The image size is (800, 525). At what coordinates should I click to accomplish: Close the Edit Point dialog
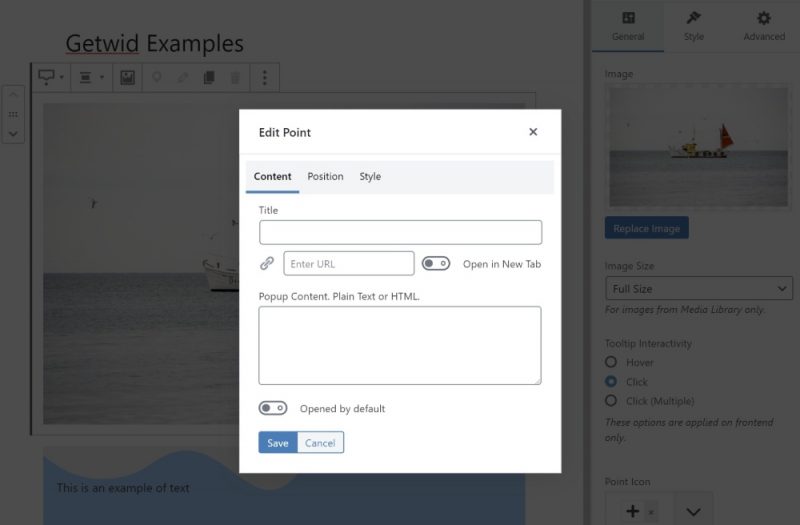533,132
